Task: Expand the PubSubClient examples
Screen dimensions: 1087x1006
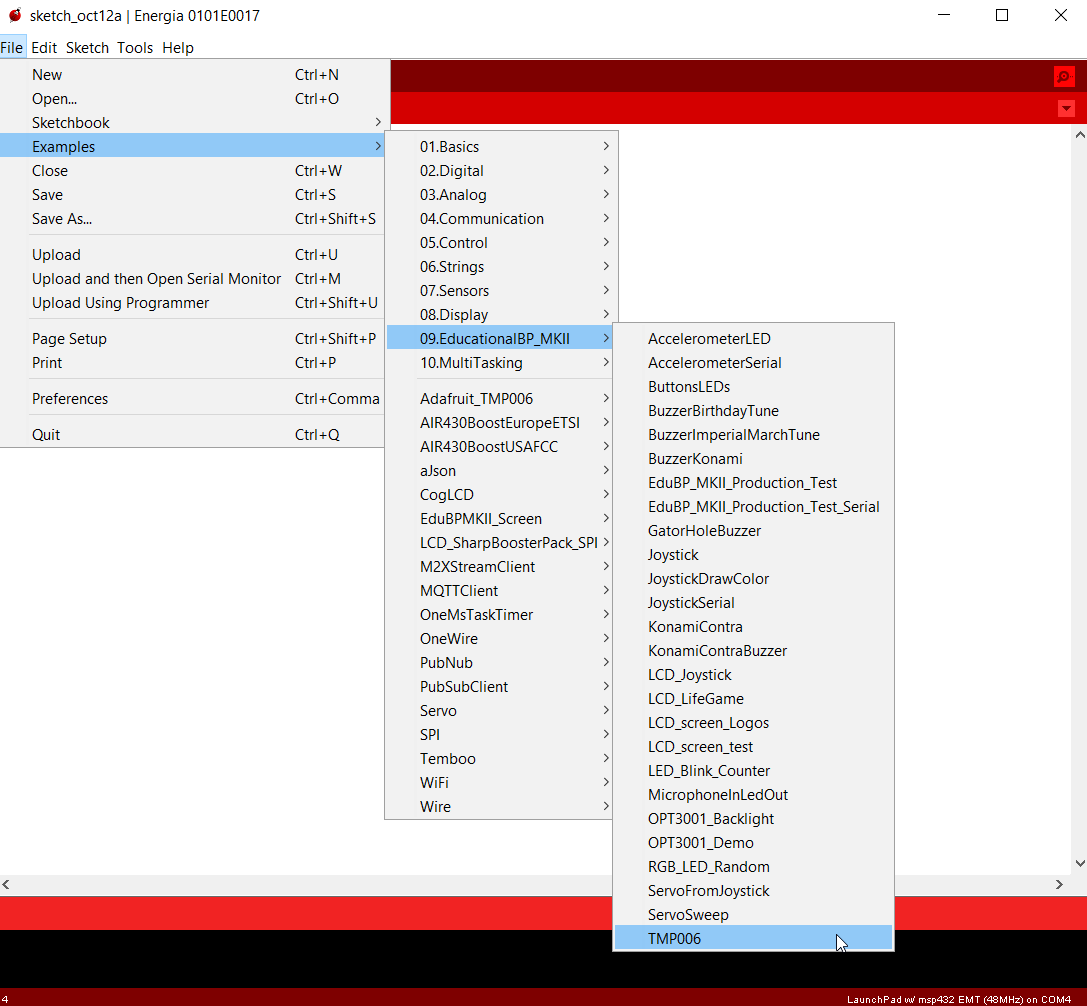Action: [500, 686]
